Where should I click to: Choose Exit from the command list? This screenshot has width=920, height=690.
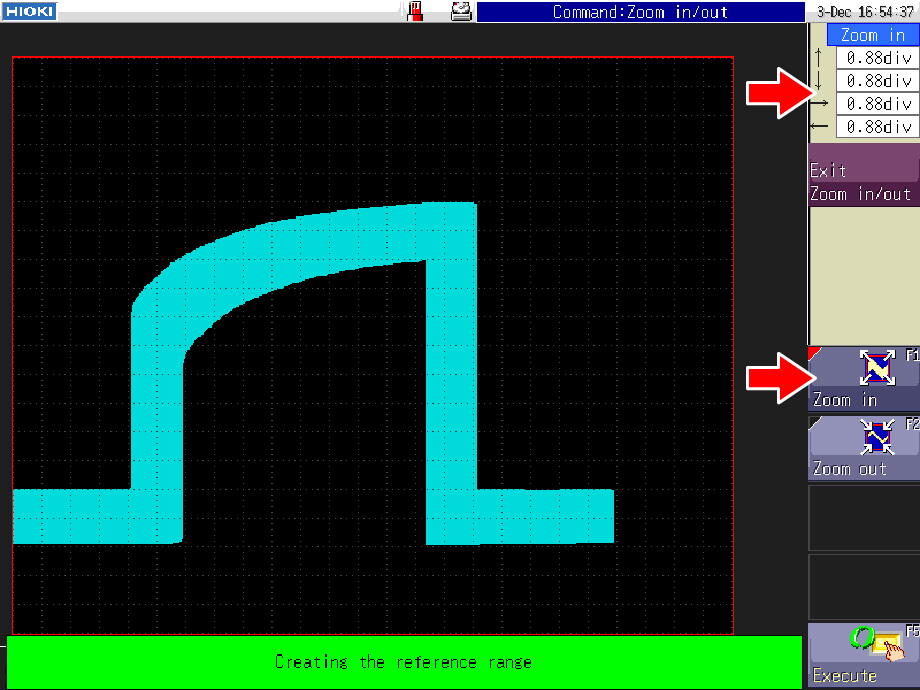click(x=863, y=171)
